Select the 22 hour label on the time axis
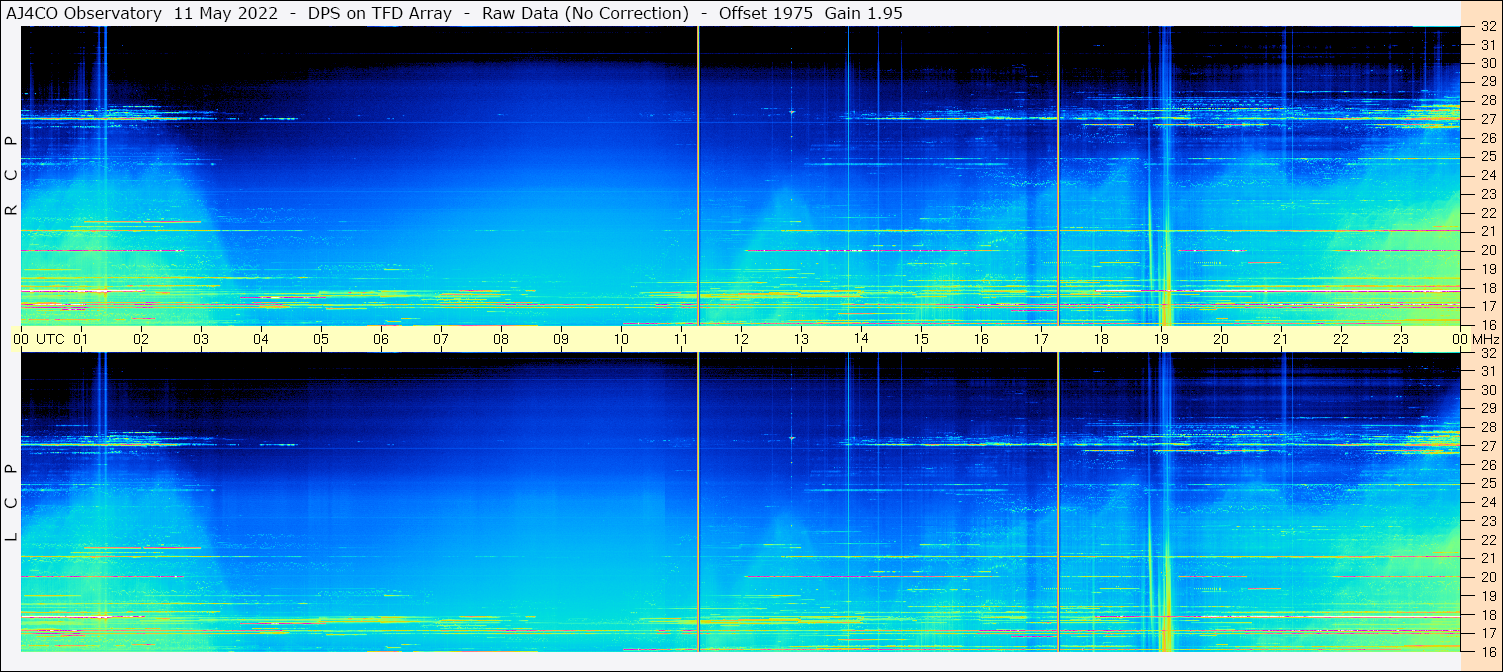 point(1341,339)
